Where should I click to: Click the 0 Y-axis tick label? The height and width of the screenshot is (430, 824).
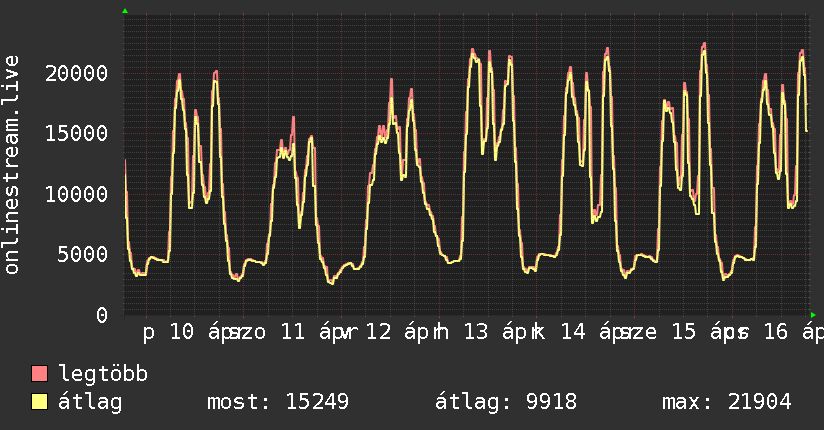pyautogui.click(x=101, y=314)
